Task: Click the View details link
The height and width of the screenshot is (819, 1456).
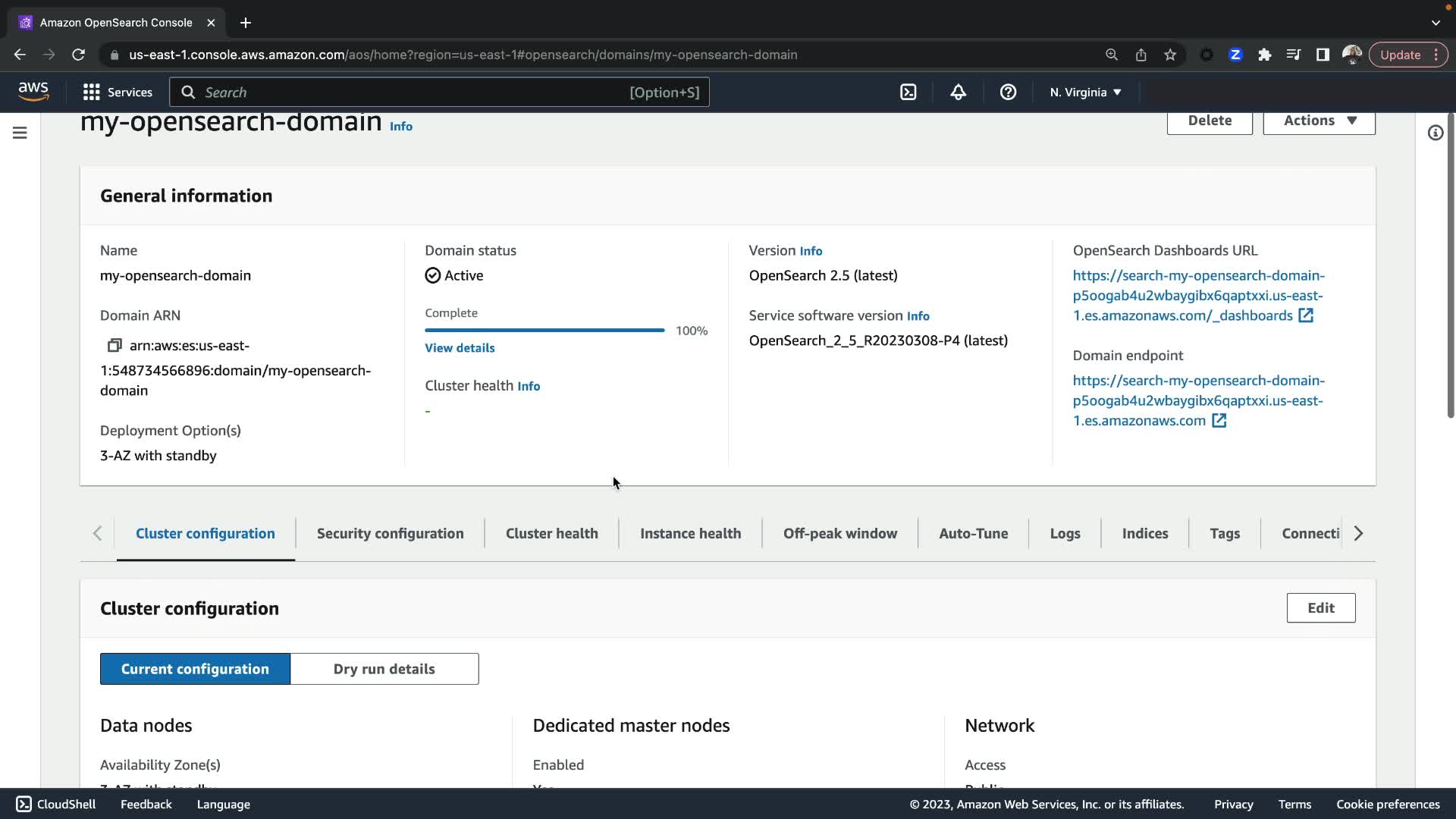Action: (460, 348)
